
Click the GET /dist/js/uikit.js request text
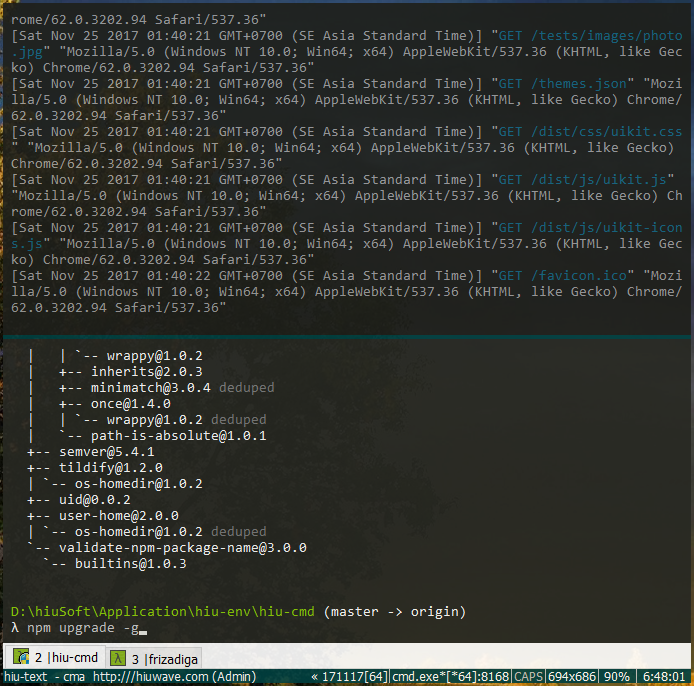tap(582, 180)
